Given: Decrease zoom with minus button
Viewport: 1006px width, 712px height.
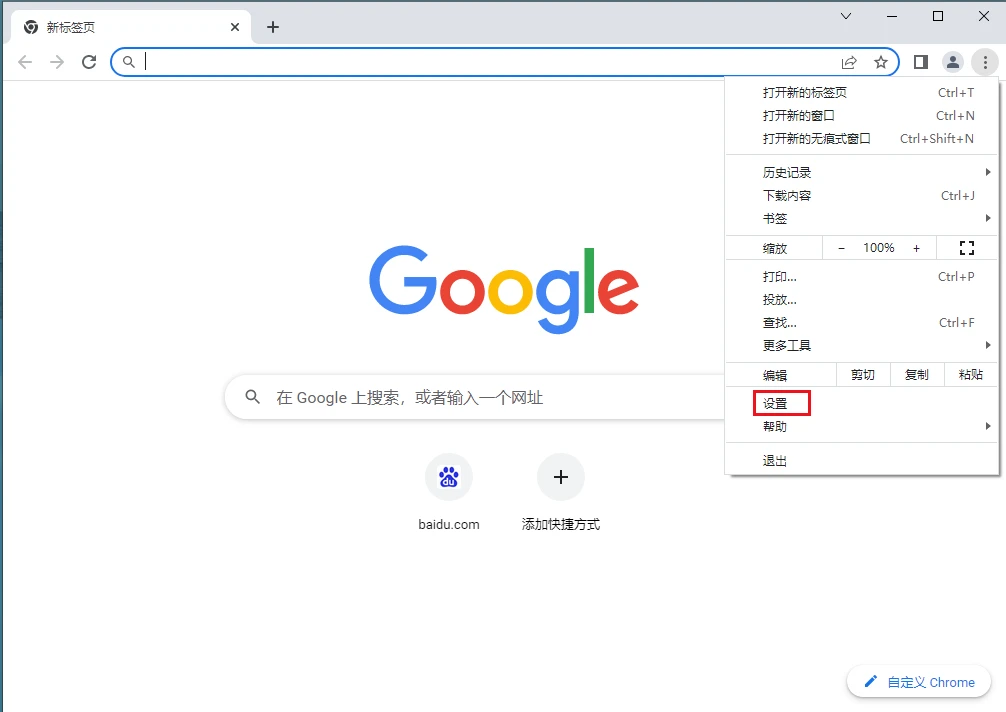Looking at the screenshot, I should 841,248.
